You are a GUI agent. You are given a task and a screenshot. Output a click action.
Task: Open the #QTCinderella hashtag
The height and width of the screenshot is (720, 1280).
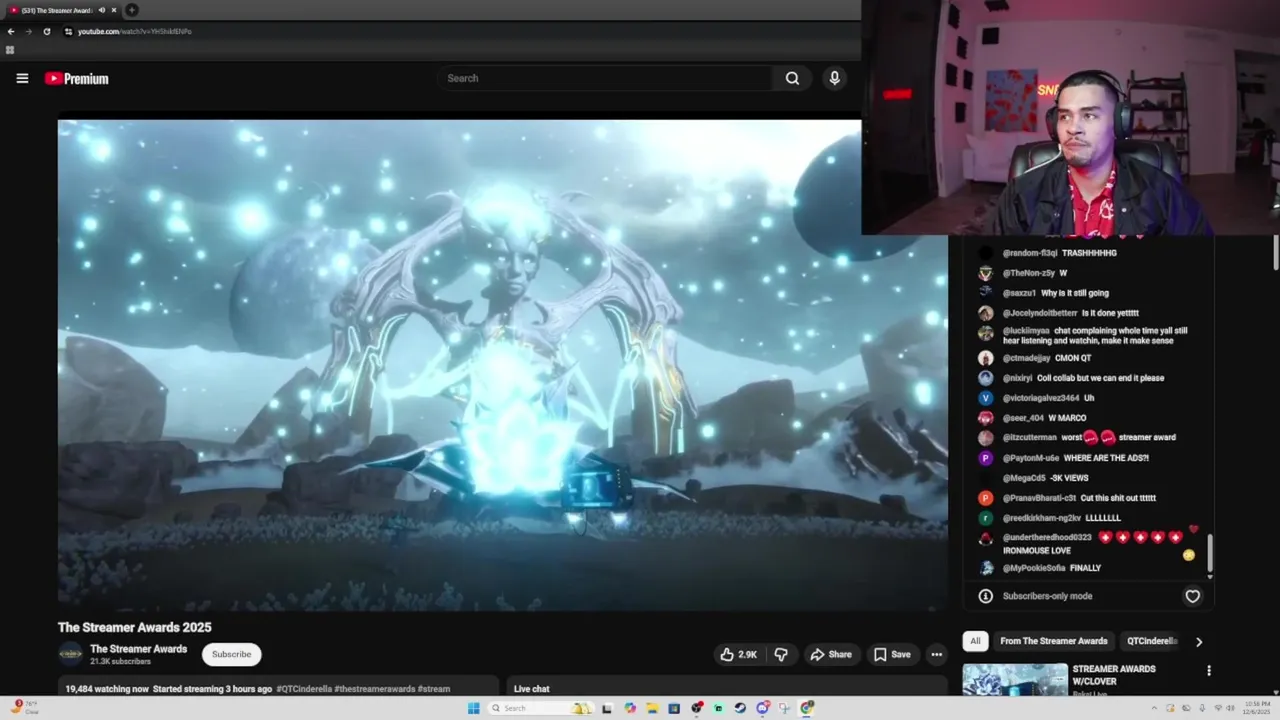point(304,688)
